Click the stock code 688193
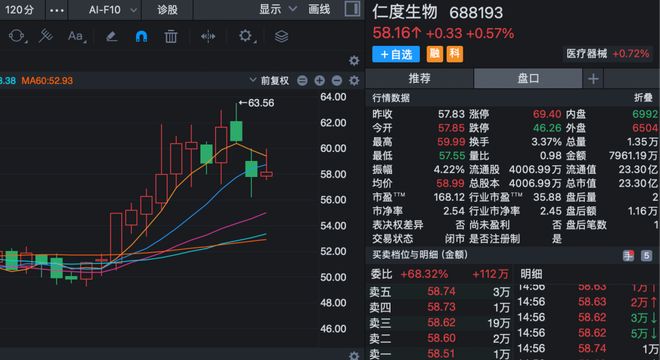The height and width of the screenshot is (360, 660). click(x=476, y=13)
